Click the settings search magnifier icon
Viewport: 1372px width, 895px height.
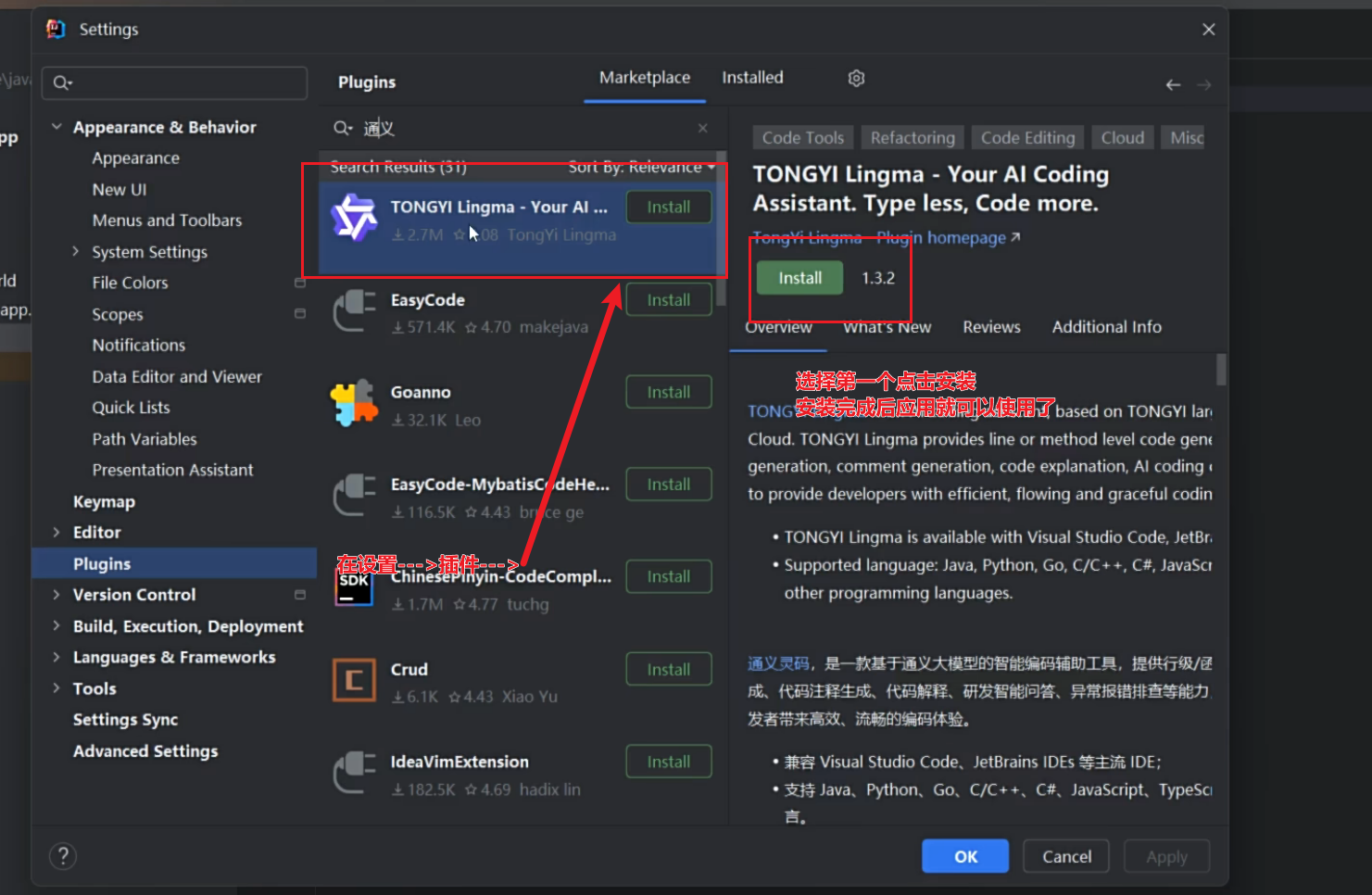[x=61, y=82]
